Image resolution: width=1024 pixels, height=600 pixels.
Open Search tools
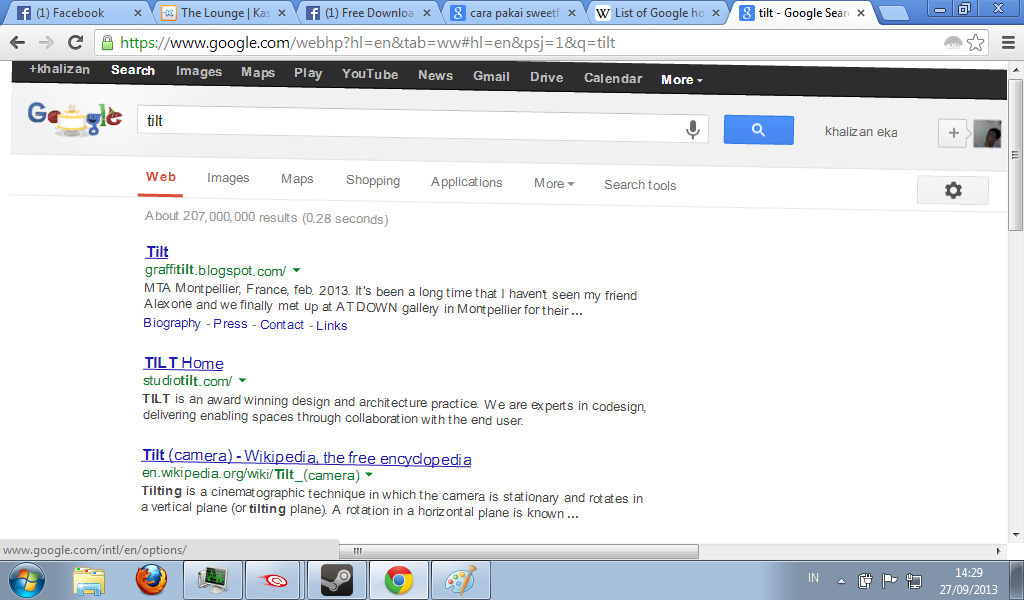click(640, 185)
